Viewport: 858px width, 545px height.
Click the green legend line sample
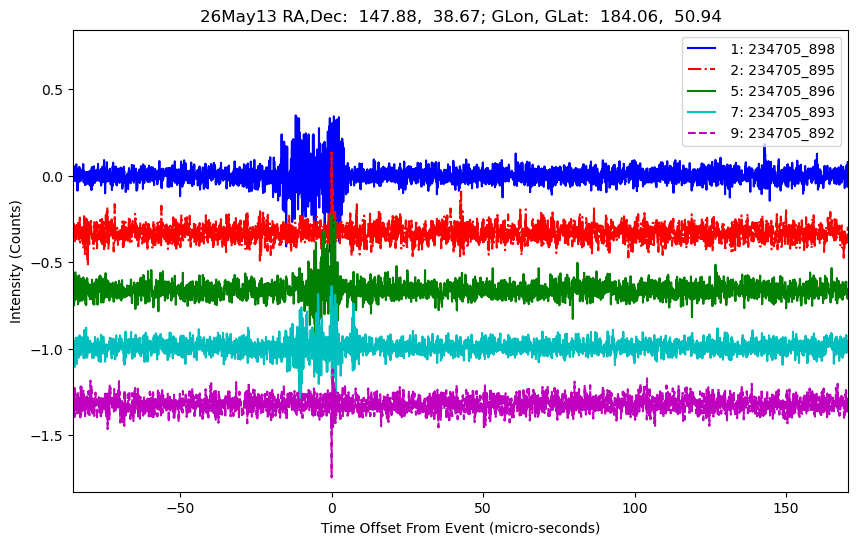pos(702,91)
